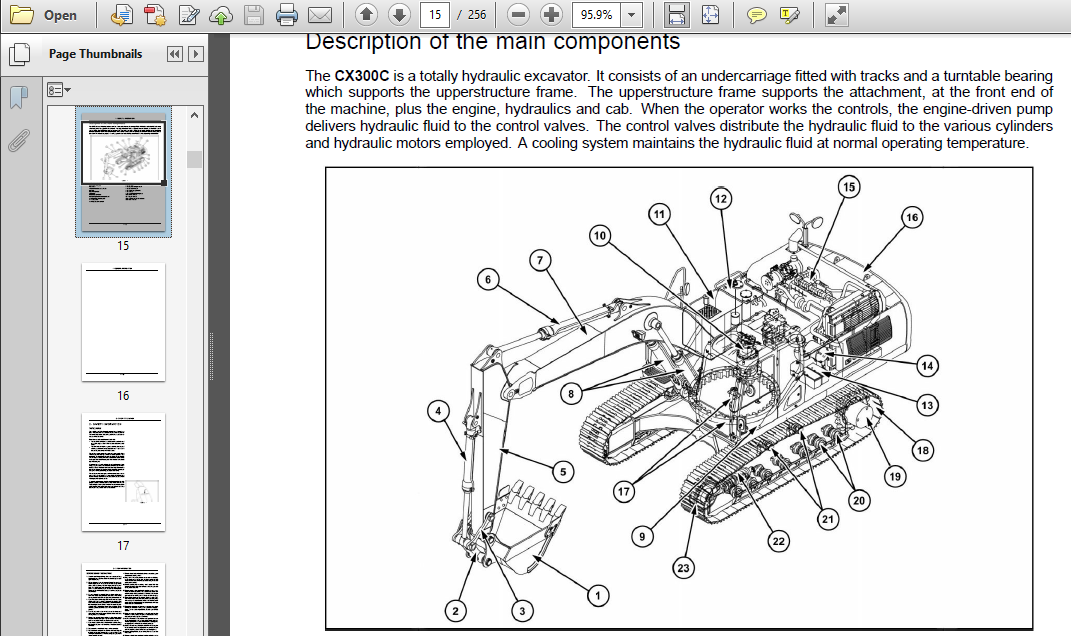1071x636 pixels.
Task: Click the bold CX300C text
Action: coord(361,76)
